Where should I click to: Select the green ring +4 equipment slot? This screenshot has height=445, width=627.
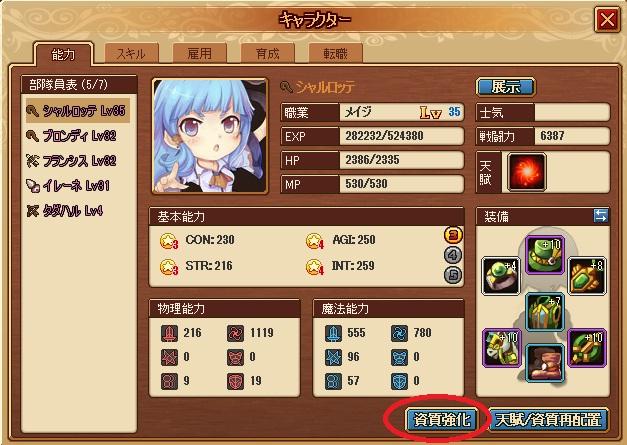click(501, 276)
